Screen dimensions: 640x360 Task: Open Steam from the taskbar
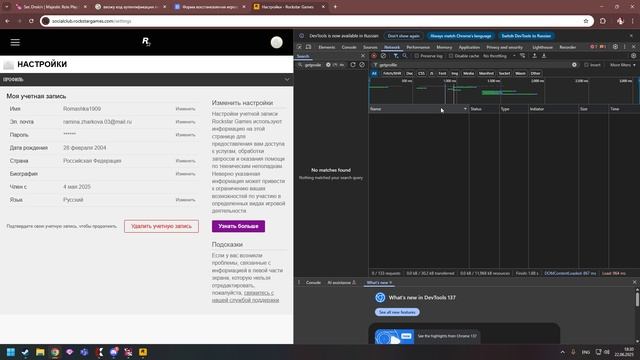[25, 352]
